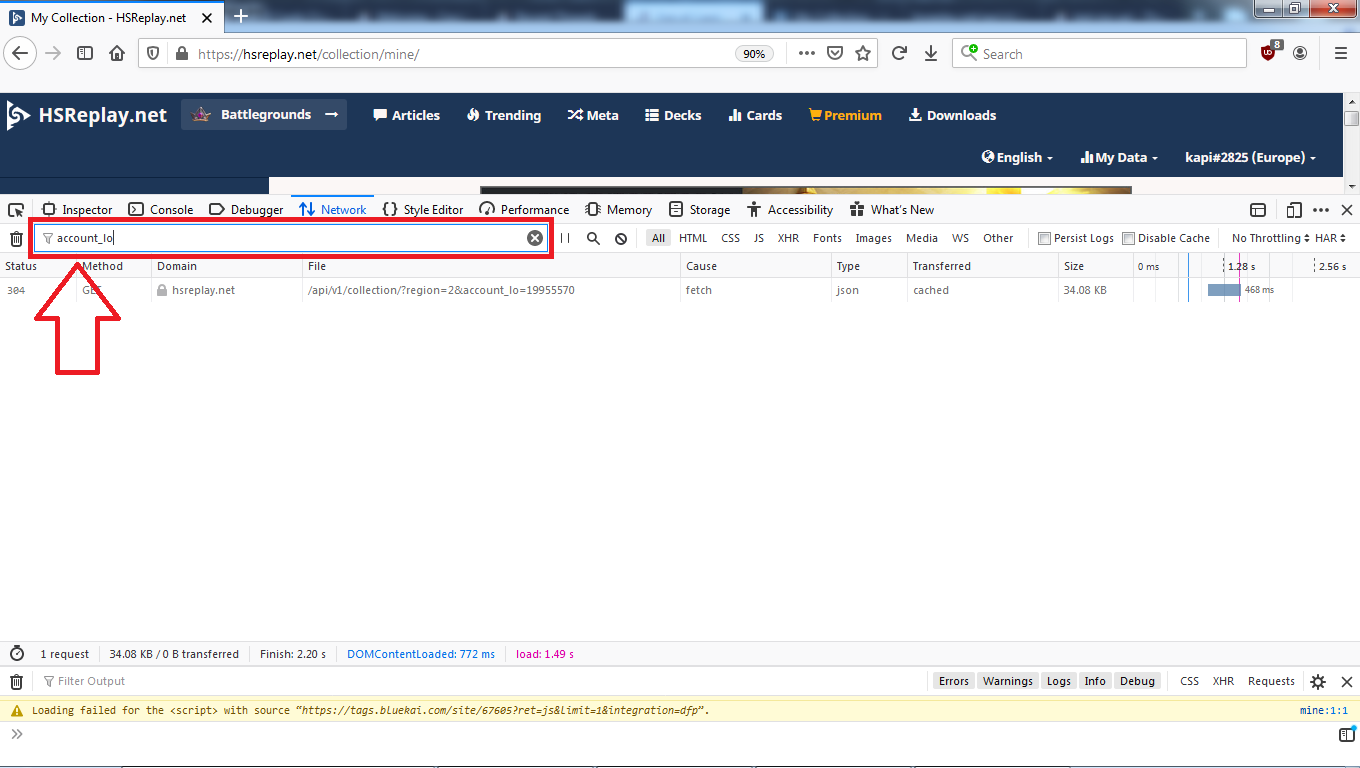Select the waterfall timing bar of collection request
The height and width of the screenshot is (768, 1360).
[x=1224, y=290]
